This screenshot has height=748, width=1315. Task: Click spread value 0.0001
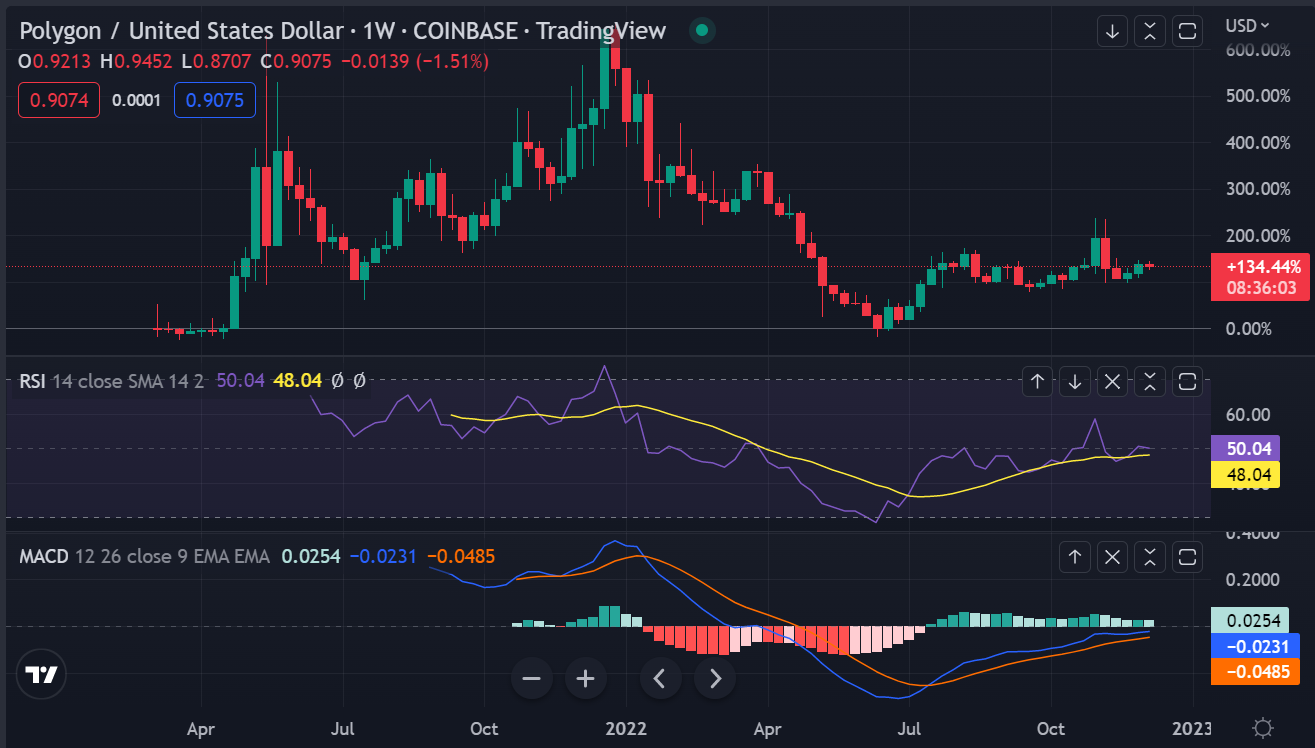pos(137,100)
